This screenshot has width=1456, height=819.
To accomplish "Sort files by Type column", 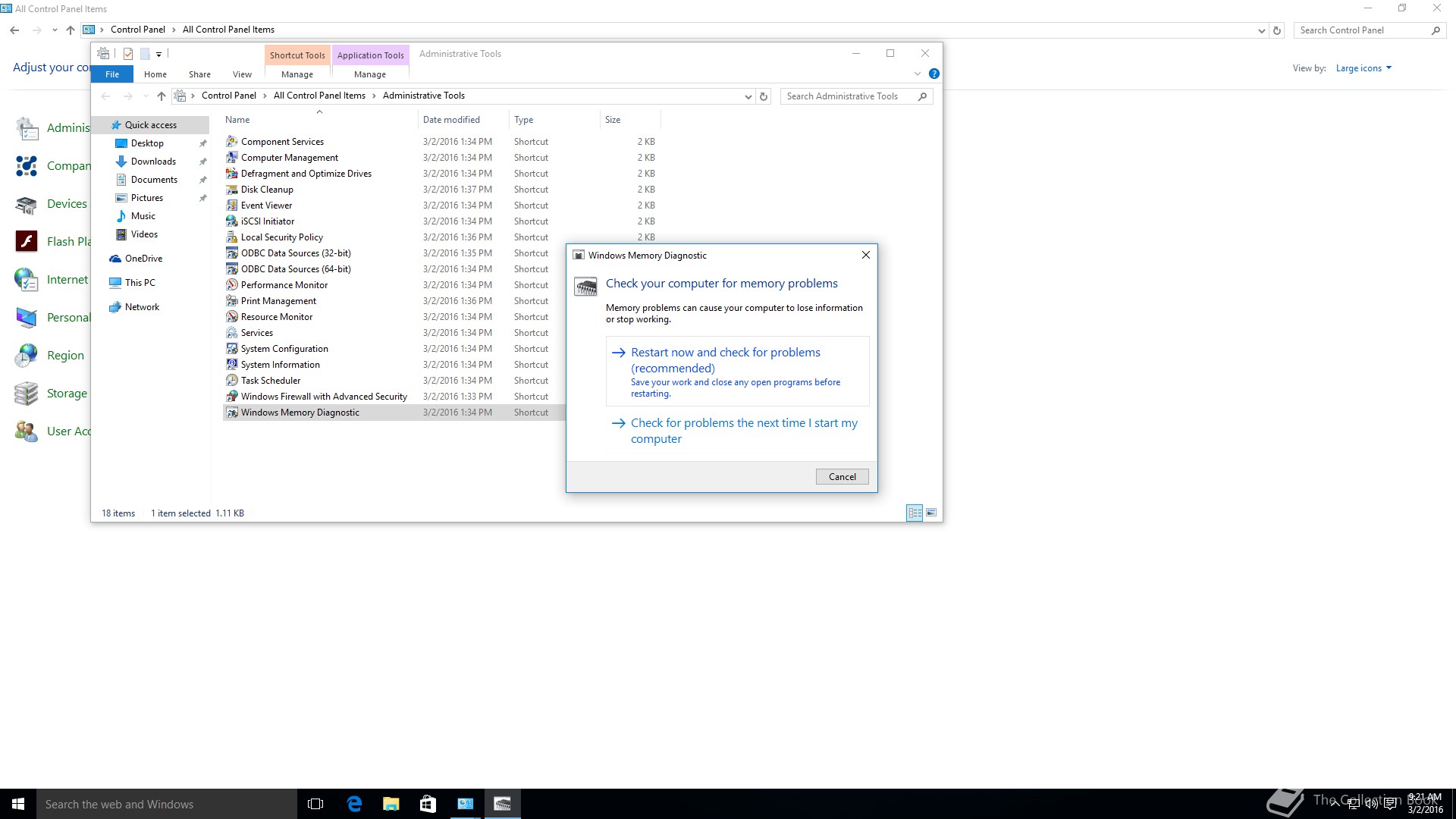I will 554,120.
